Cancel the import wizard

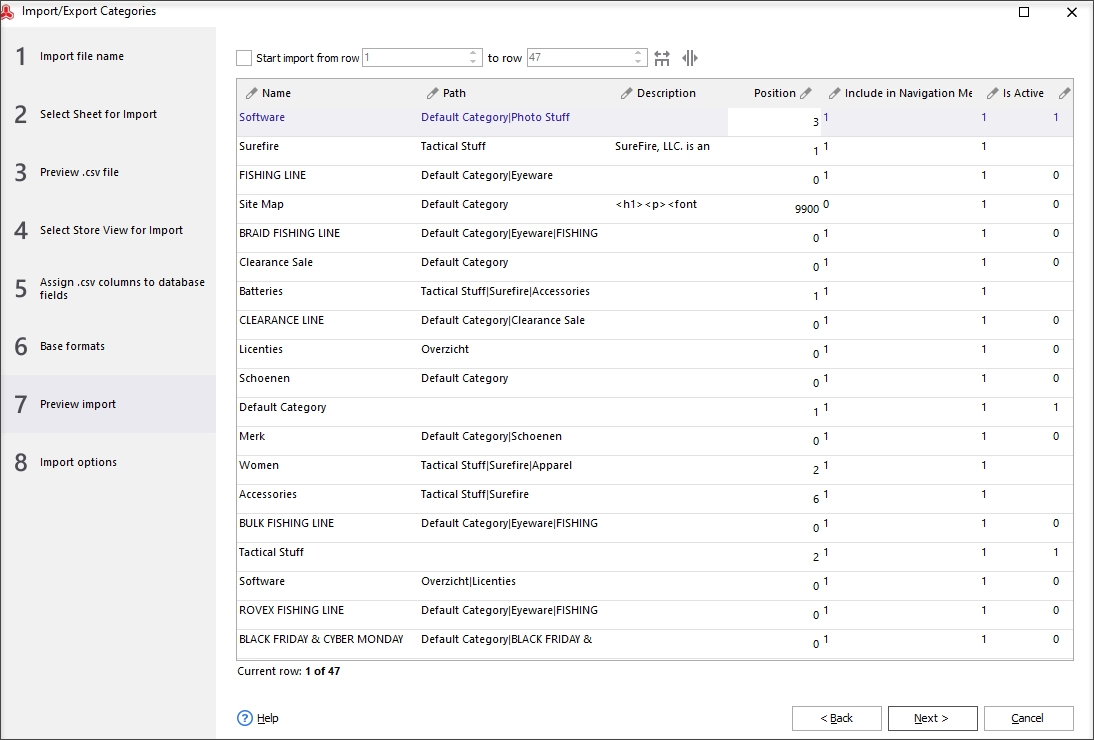point(1028,718)
